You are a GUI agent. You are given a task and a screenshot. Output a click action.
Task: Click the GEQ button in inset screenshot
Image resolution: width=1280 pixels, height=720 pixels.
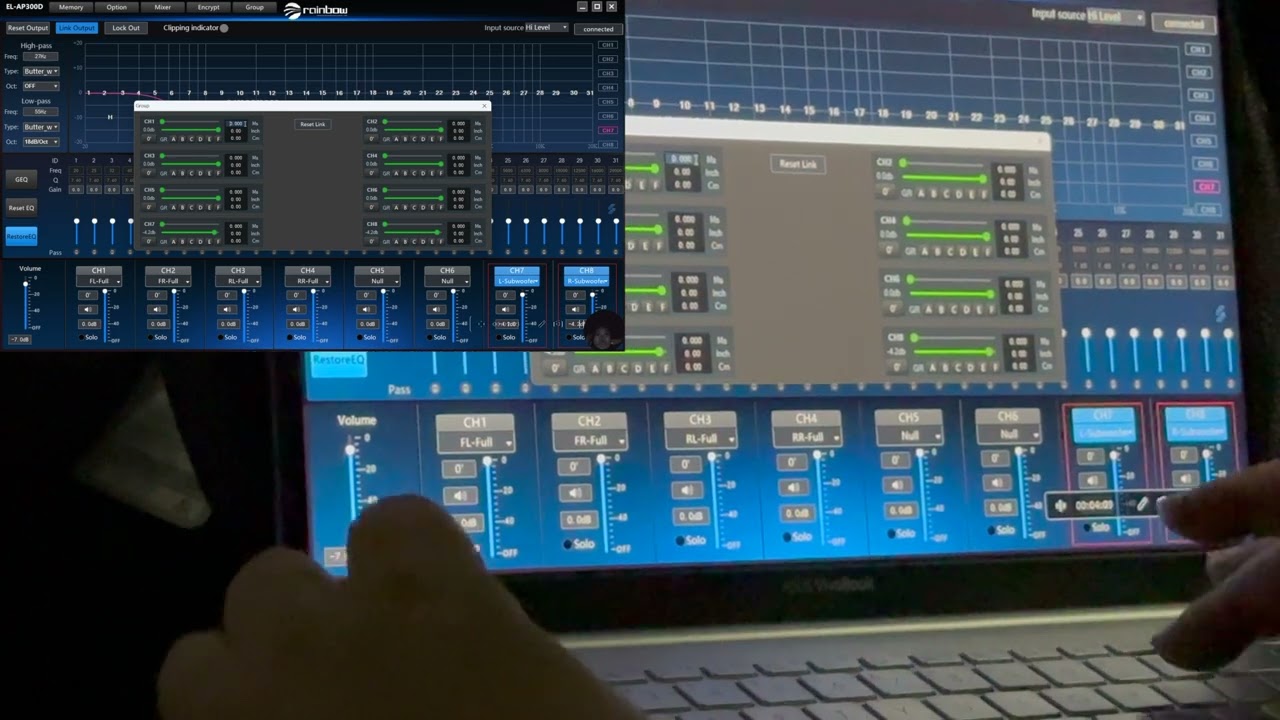tap(21, 179)
